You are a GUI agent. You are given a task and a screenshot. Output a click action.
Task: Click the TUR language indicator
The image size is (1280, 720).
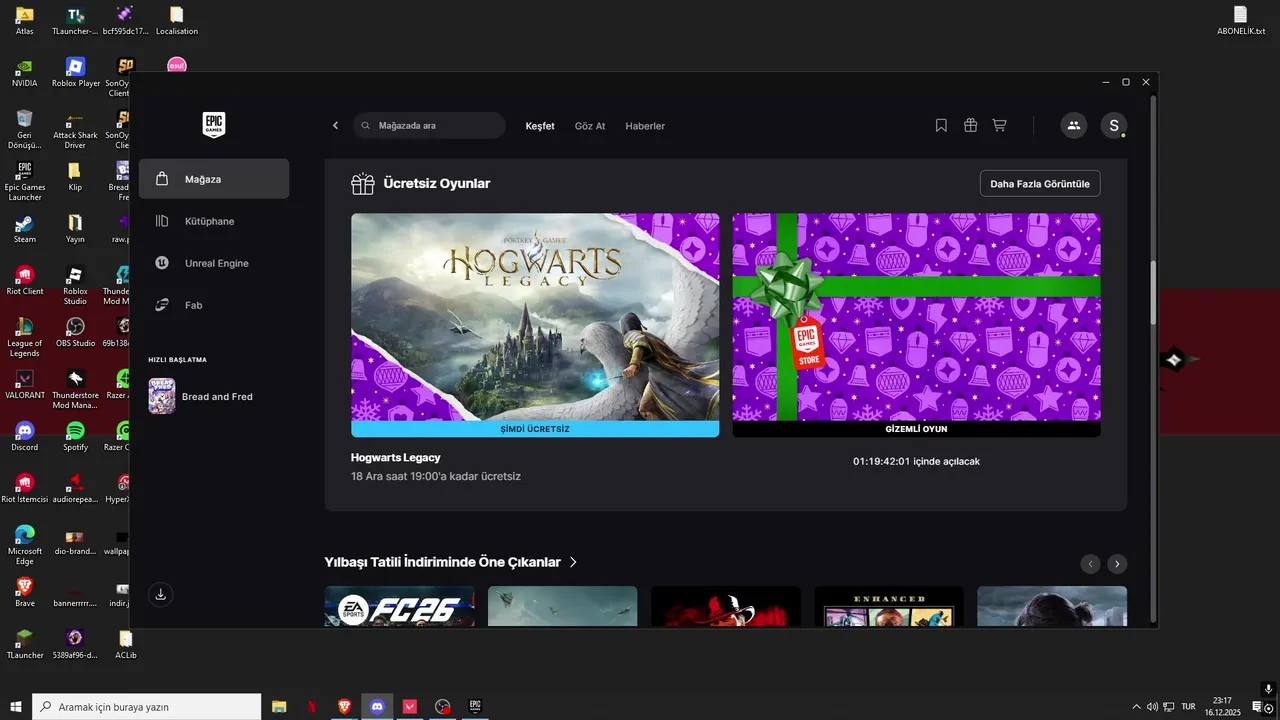(x=1188, y=707)
